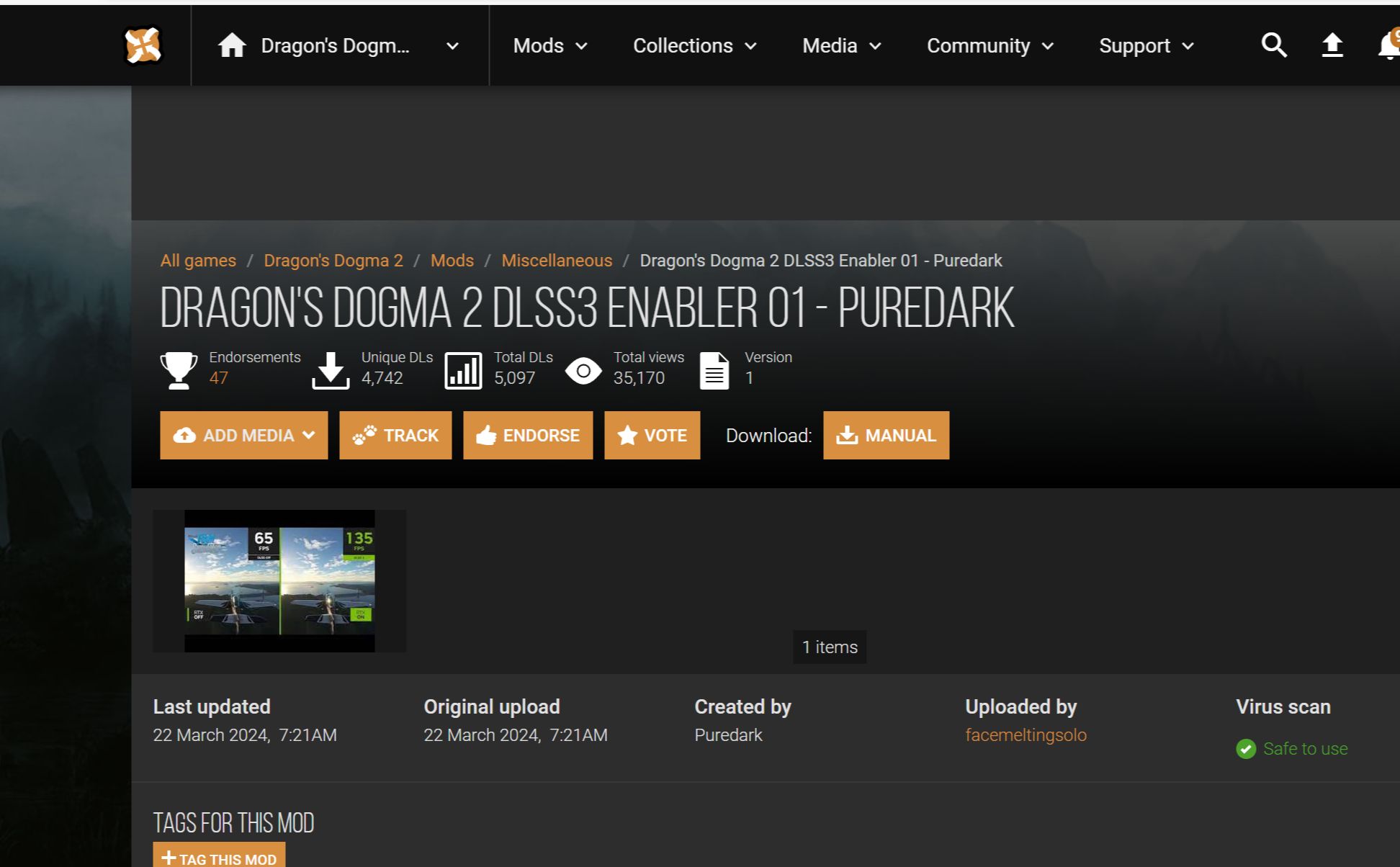
Task: Expand the Collections menu chevron
Action: point(750,46)
